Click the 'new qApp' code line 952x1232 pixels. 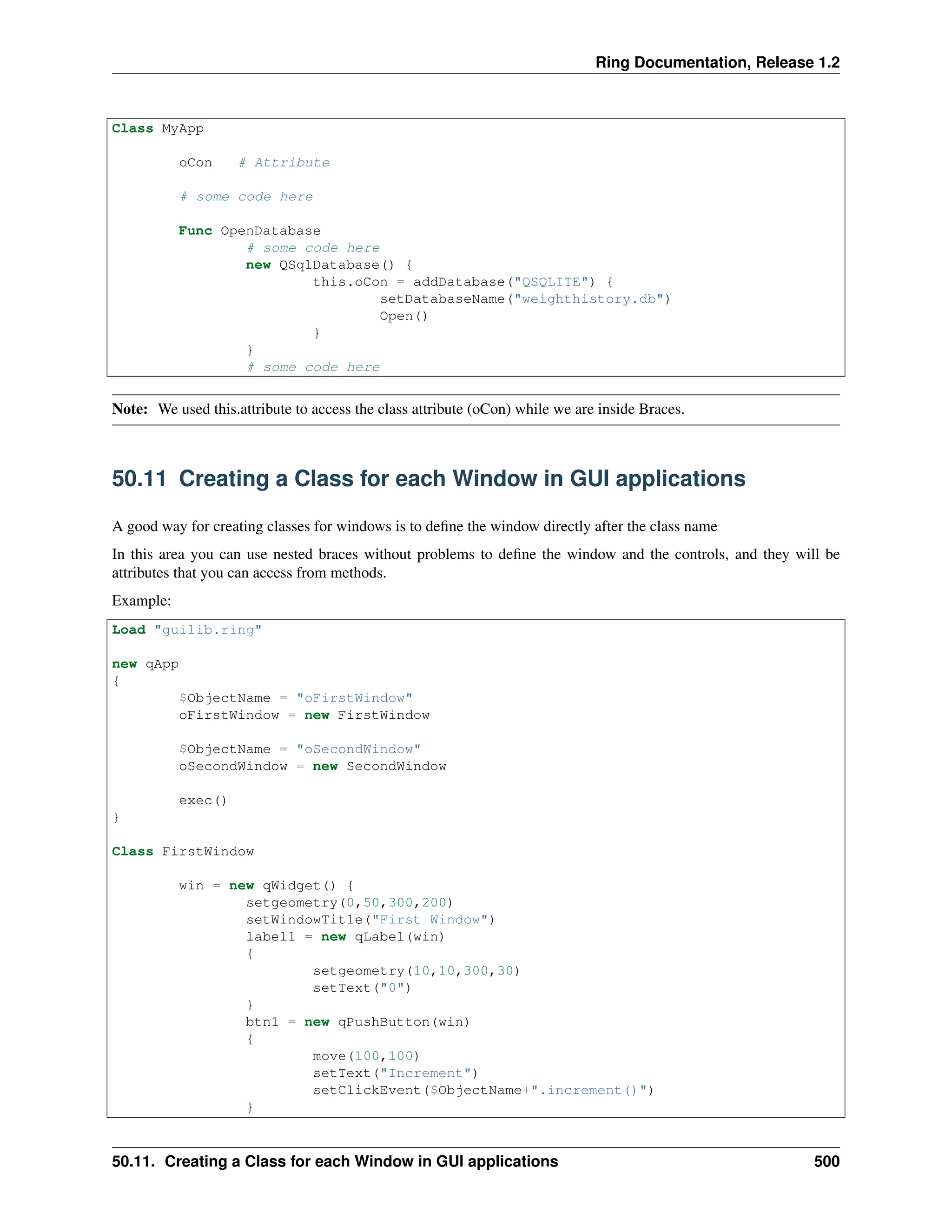[145, 664]
